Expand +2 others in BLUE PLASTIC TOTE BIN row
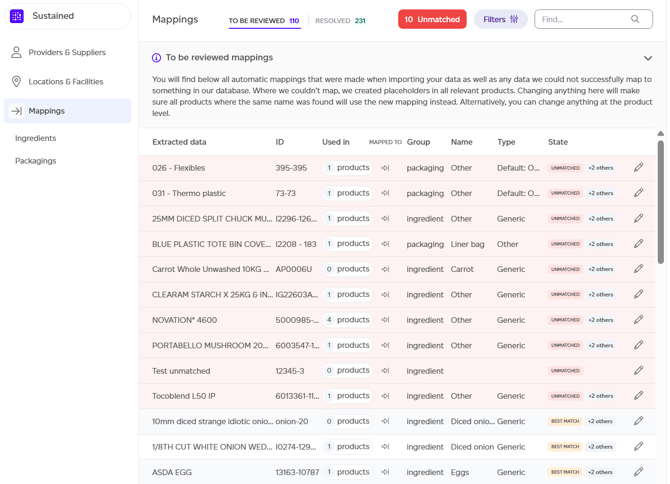 coord(600,244)
